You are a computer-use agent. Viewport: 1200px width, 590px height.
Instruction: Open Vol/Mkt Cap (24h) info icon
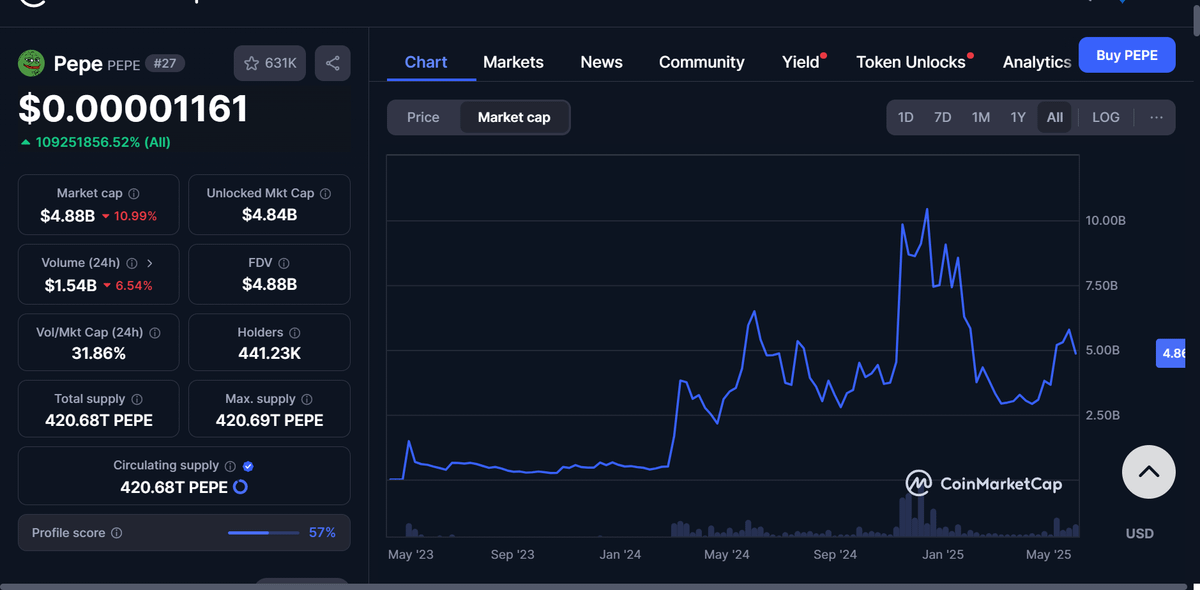(x=155, y=332)
